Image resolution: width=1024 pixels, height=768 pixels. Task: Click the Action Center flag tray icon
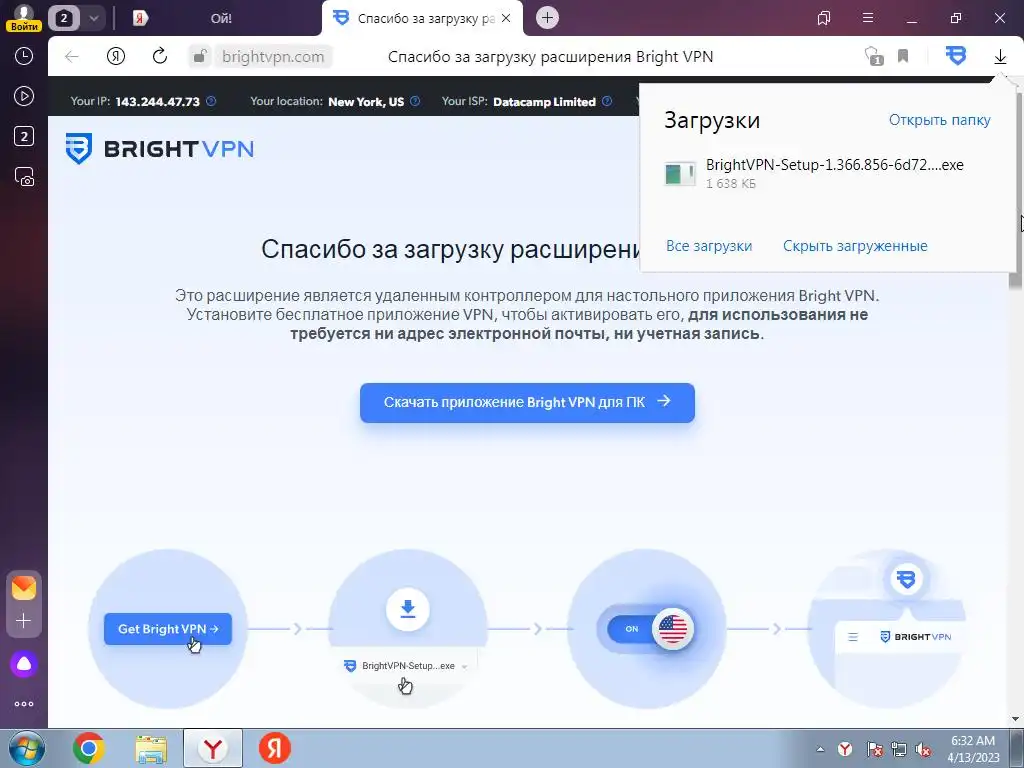874,749
